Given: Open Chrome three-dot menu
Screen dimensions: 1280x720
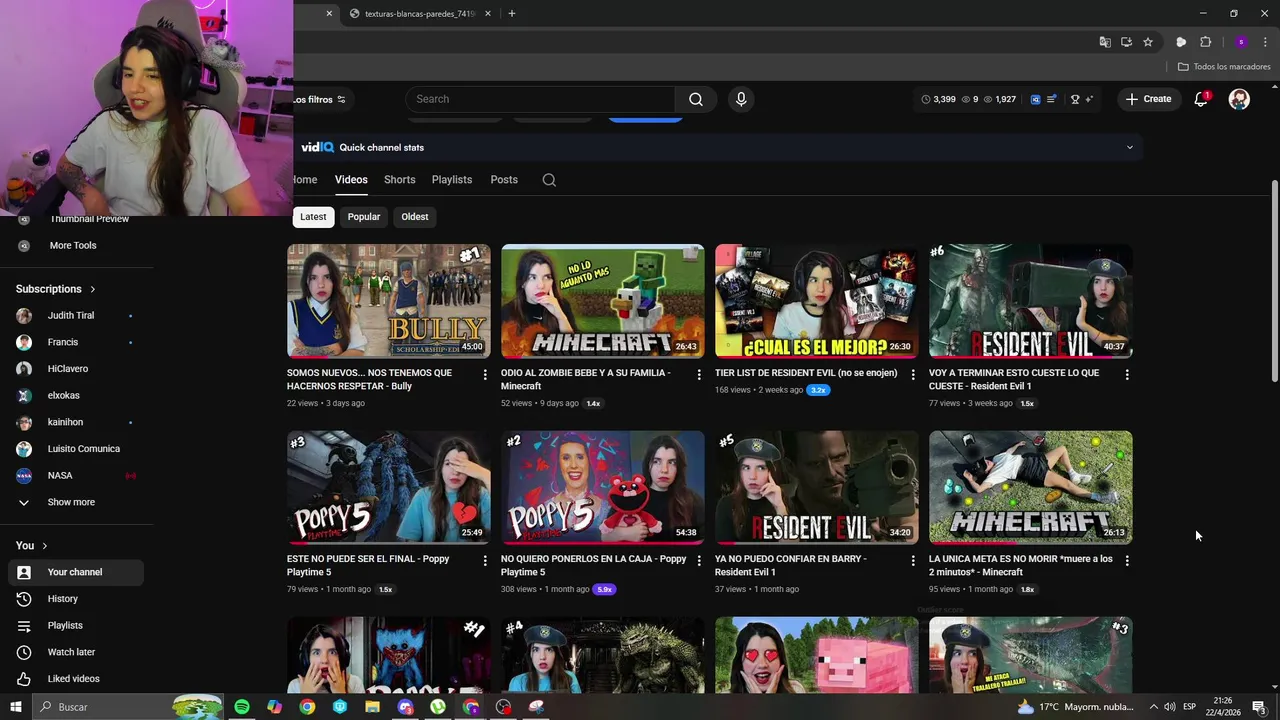Looking at the screenshot, I should pos(1265,42).
